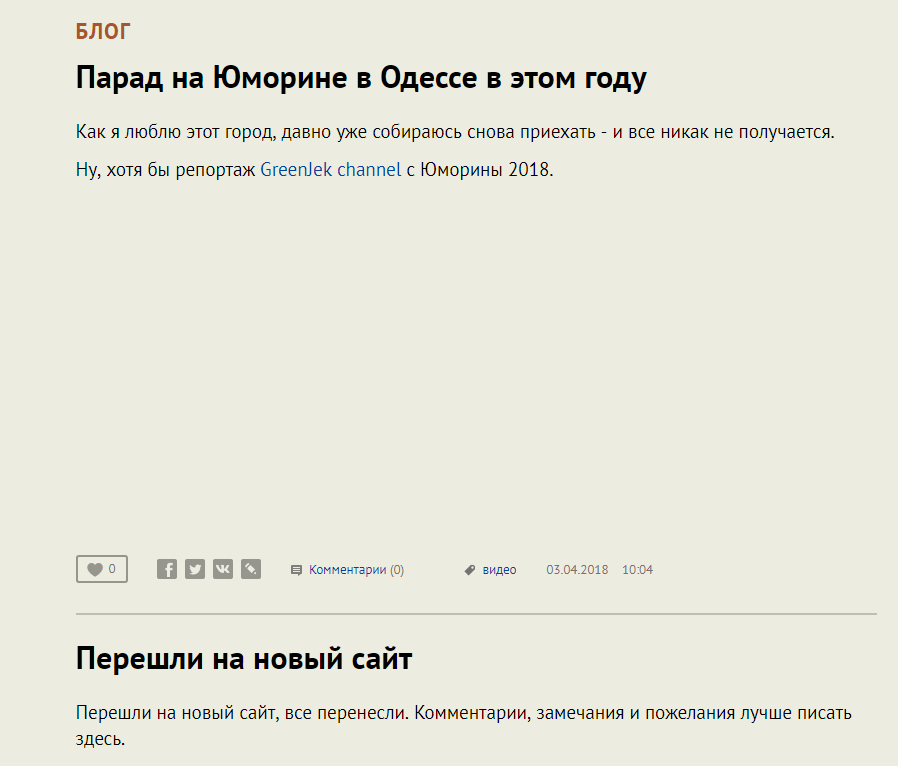898x766 pixels.
Task: Open the Комментарии link
Action: (x=347, y=570)
